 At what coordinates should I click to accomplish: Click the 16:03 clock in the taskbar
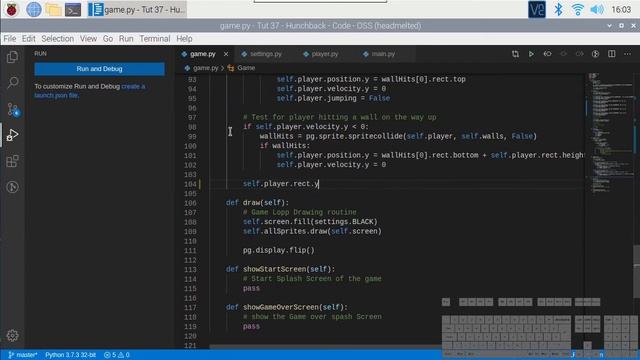(x=621, y=9)
